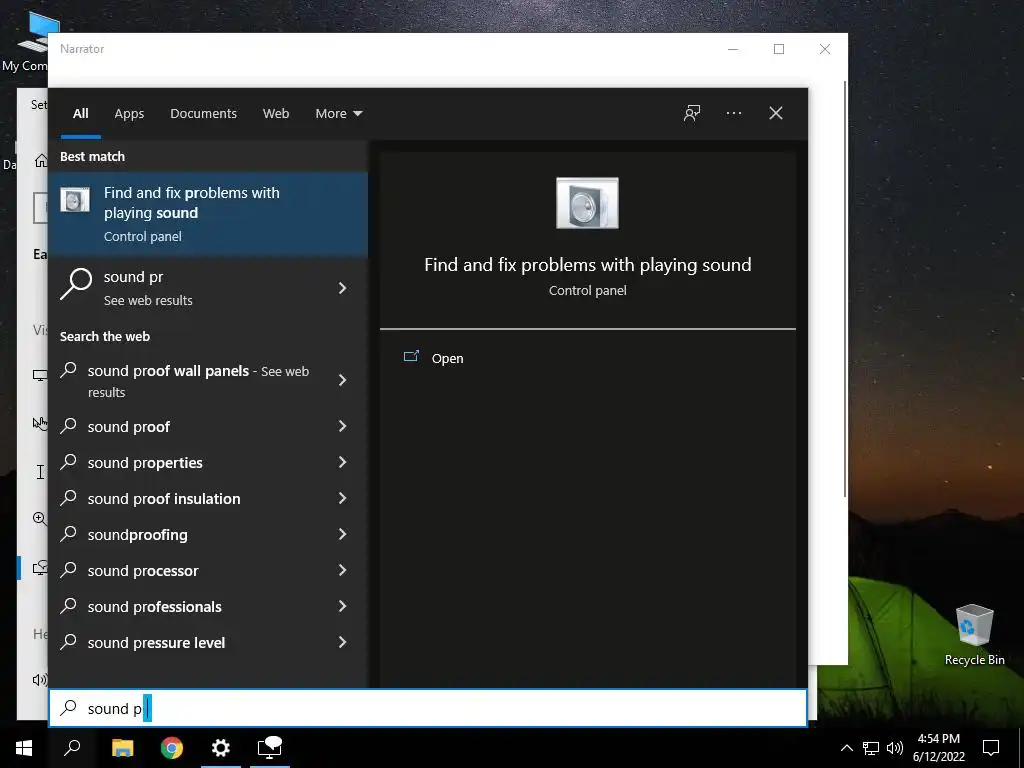Open the Settings gear on the taskbar
The width and height of the screenshot is (1024, 768).
coord(221,748)
